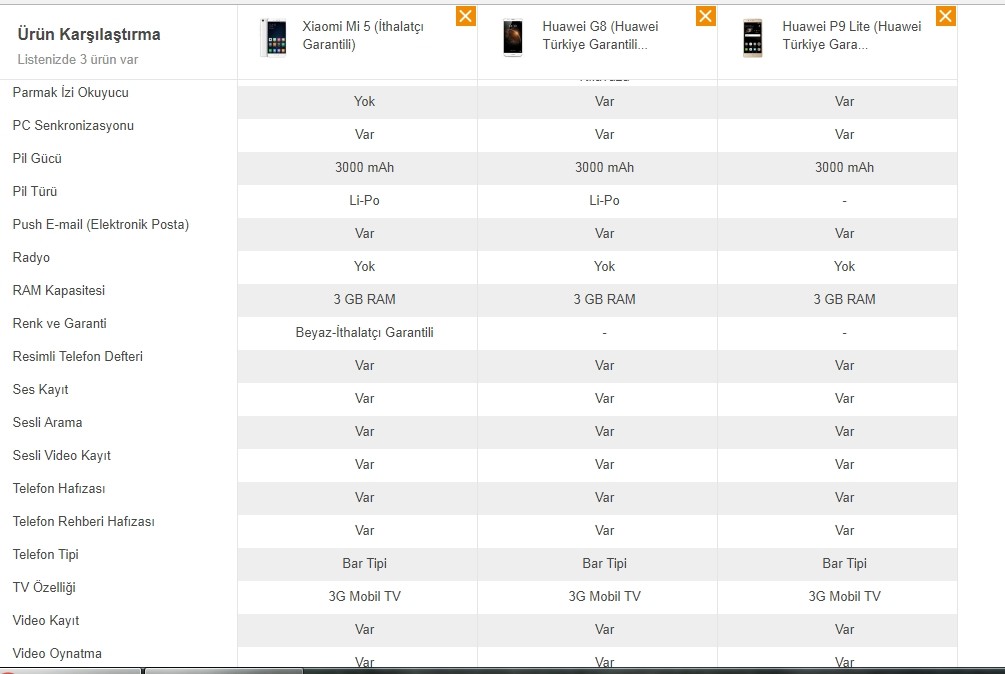Select the Telefon Tipi row label
The image size is (1005, 674).
click(x=46, y=554)
